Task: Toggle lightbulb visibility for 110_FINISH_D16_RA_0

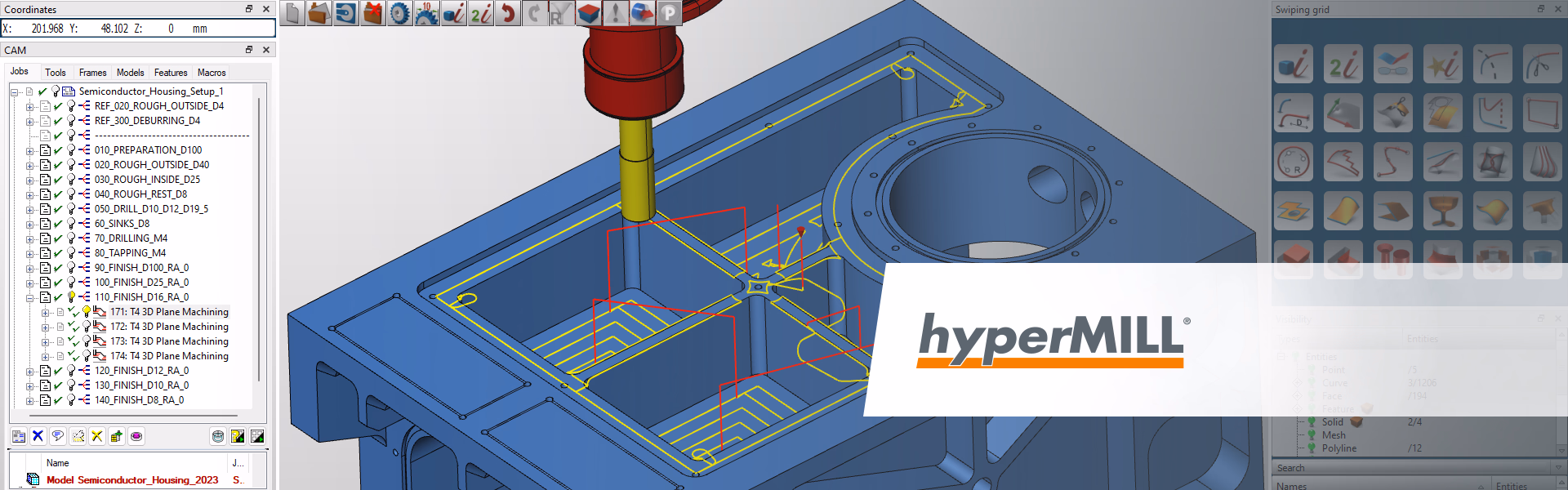Action: coord(71,297)
